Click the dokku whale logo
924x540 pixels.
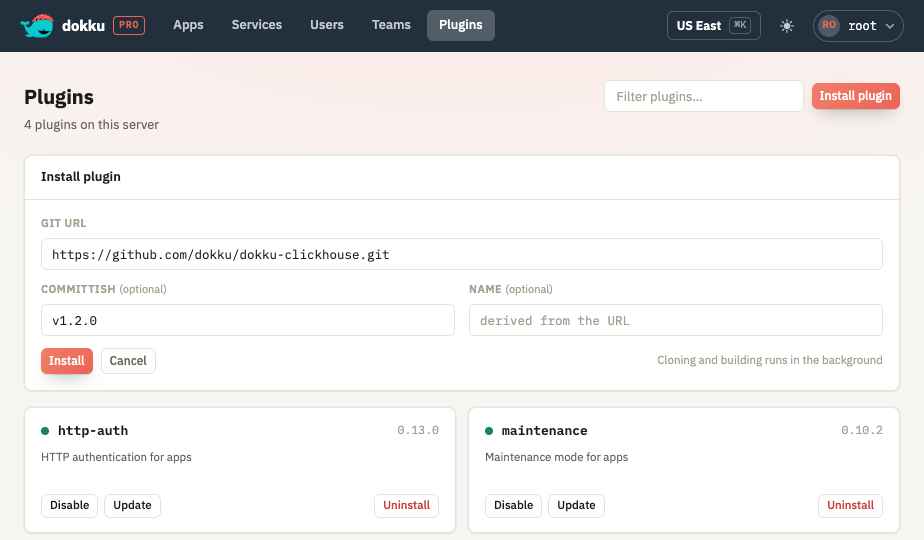[x=37, y=25]
